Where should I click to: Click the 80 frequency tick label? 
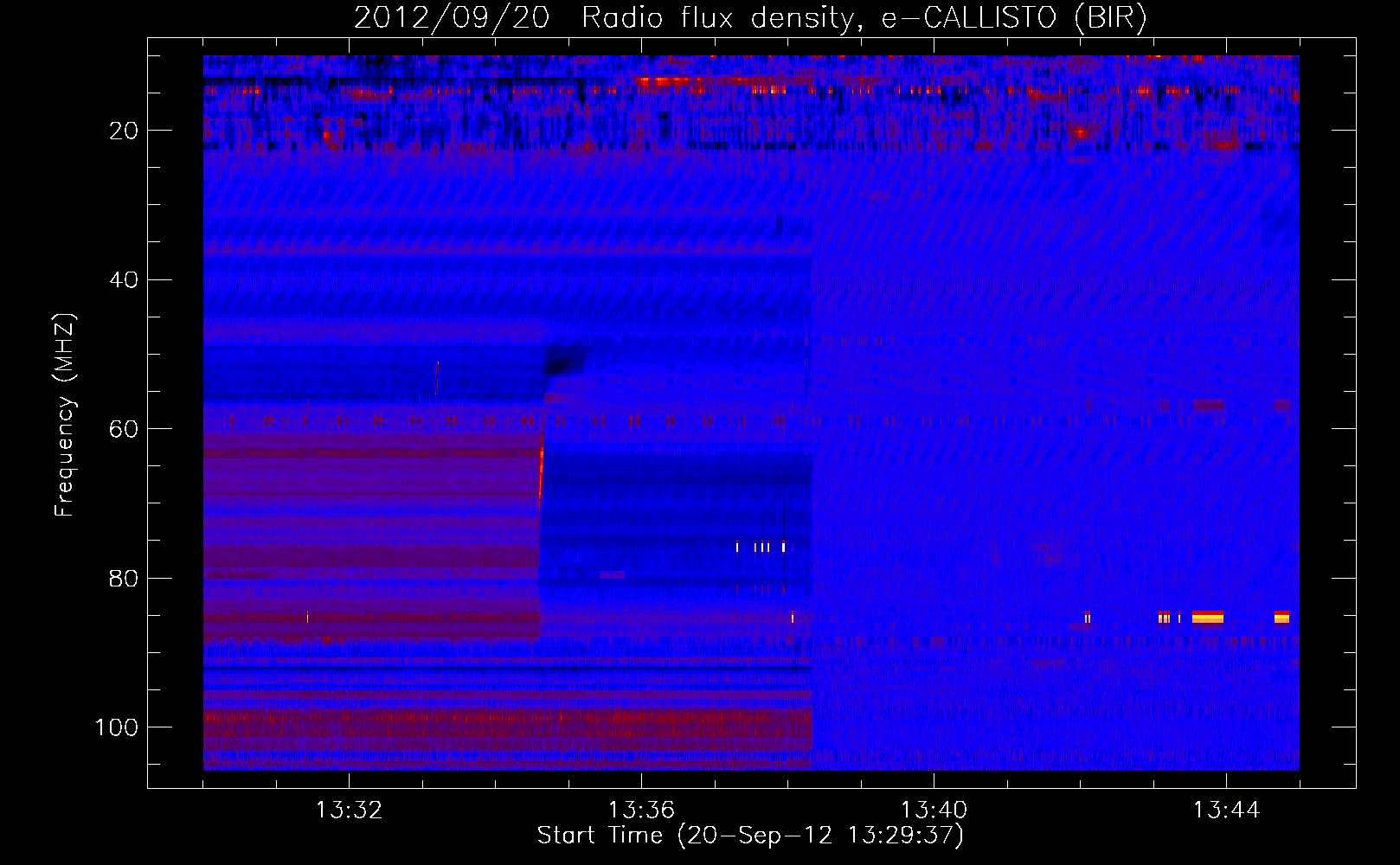[124, 579]
